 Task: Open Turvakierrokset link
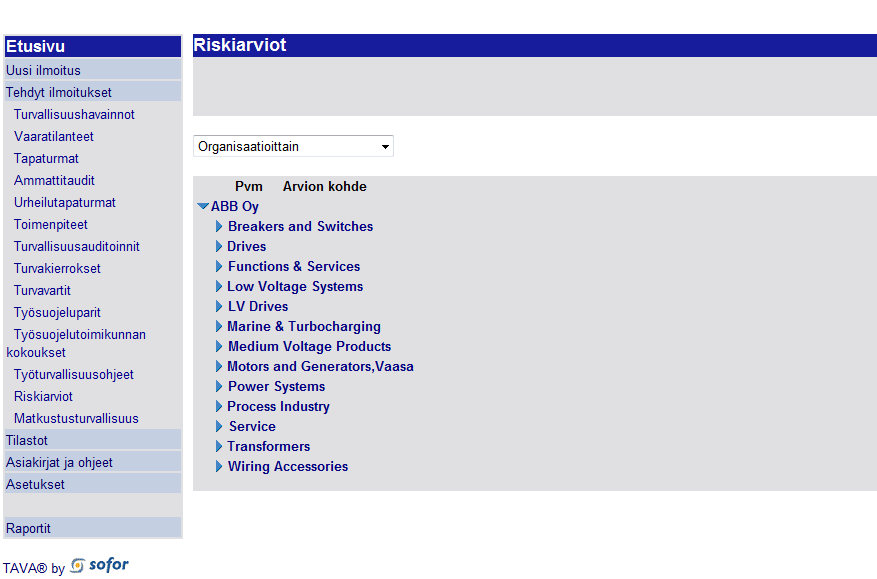pyautogui.click(x=57, y=269)
